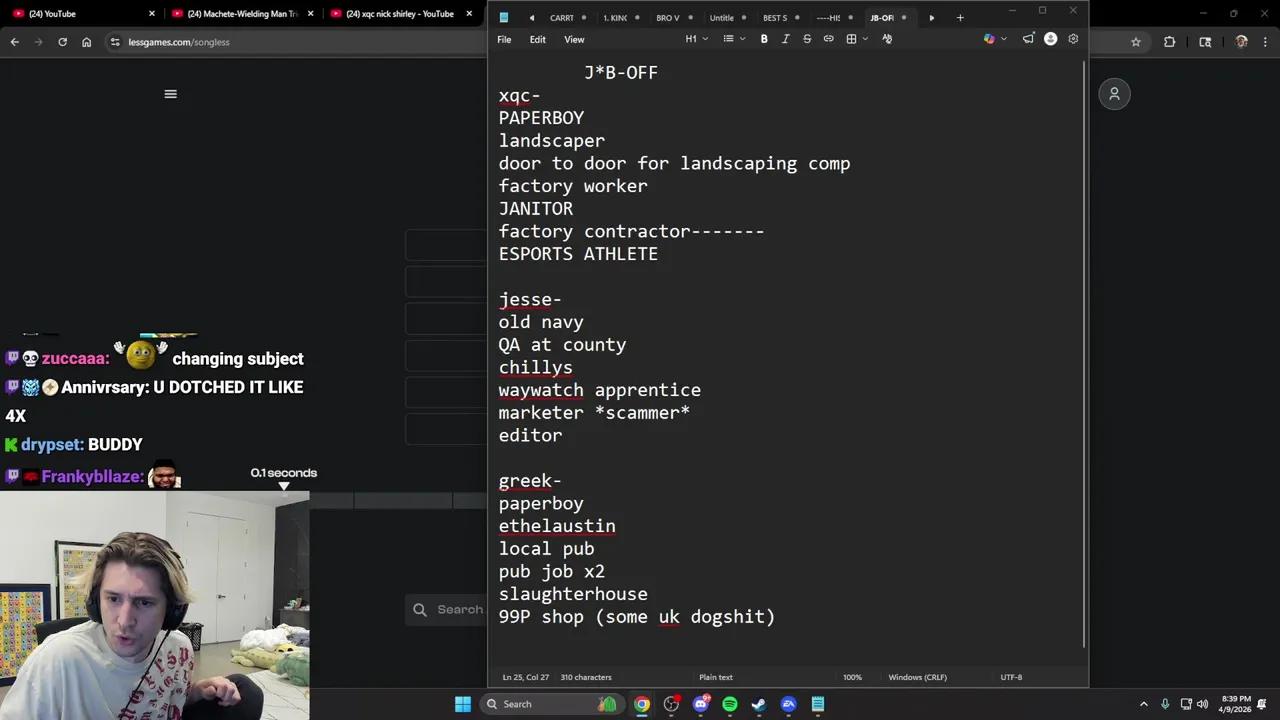Add a new Notepad tab
1280x720 pixels.
point(960,18)
